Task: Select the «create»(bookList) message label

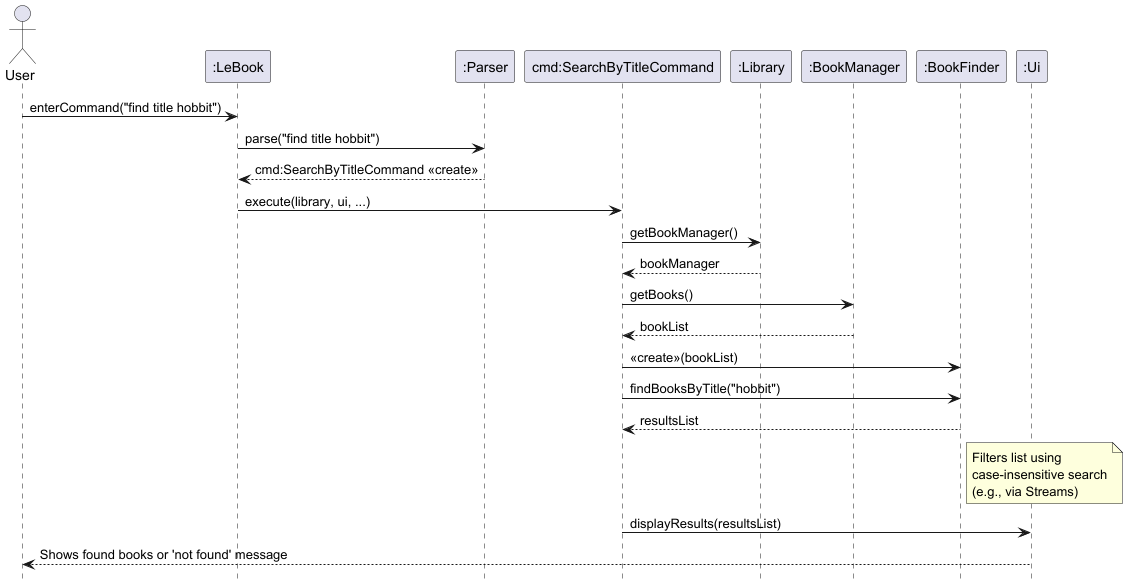Action: [x=683, y=358]
